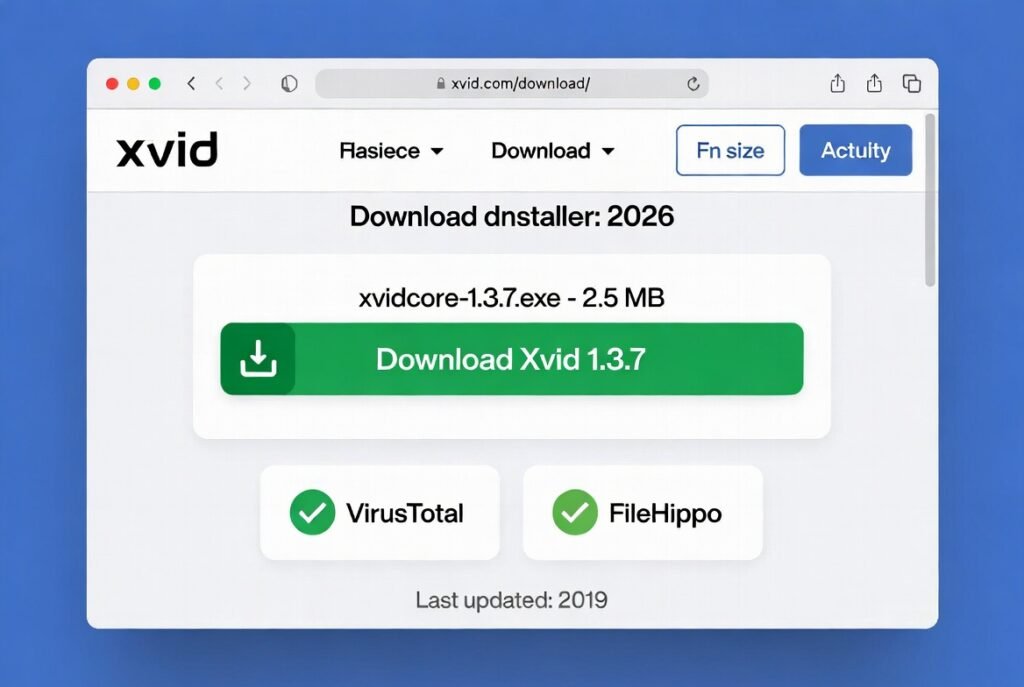Click the Actulty button
This screenshot has height=687, width=1024.
(856, 150)
